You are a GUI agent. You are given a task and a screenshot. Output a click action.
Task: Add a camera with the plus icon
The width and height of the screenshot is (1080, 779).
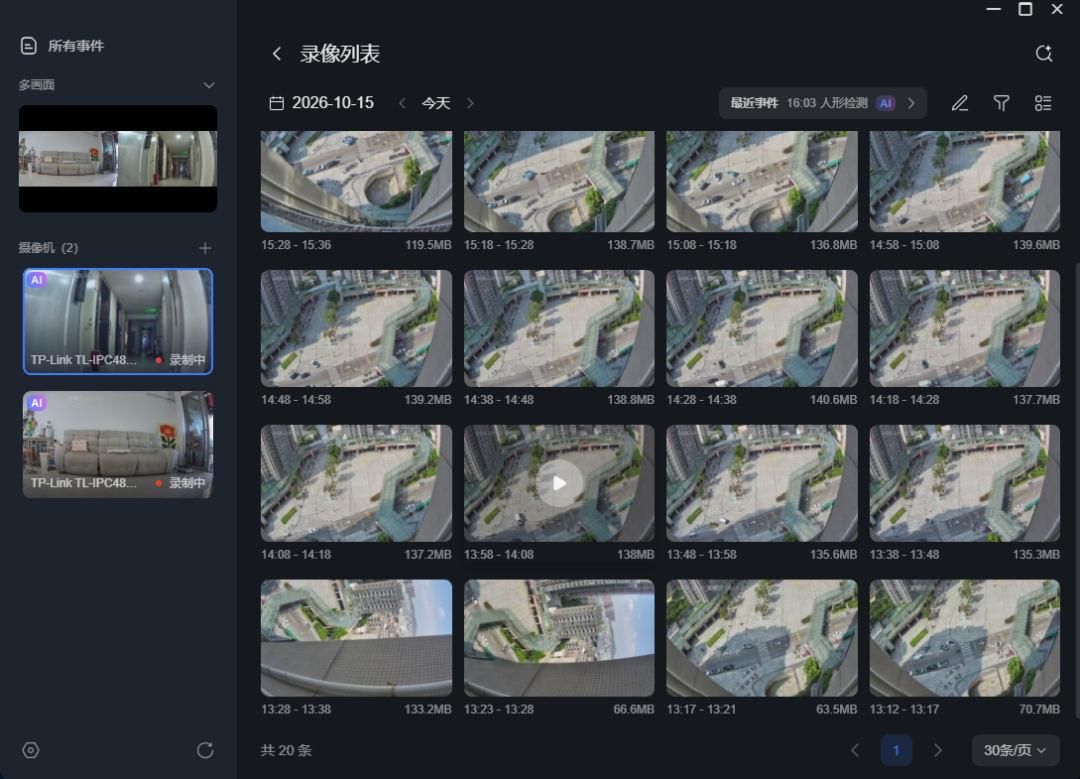[x=205, y=248]
